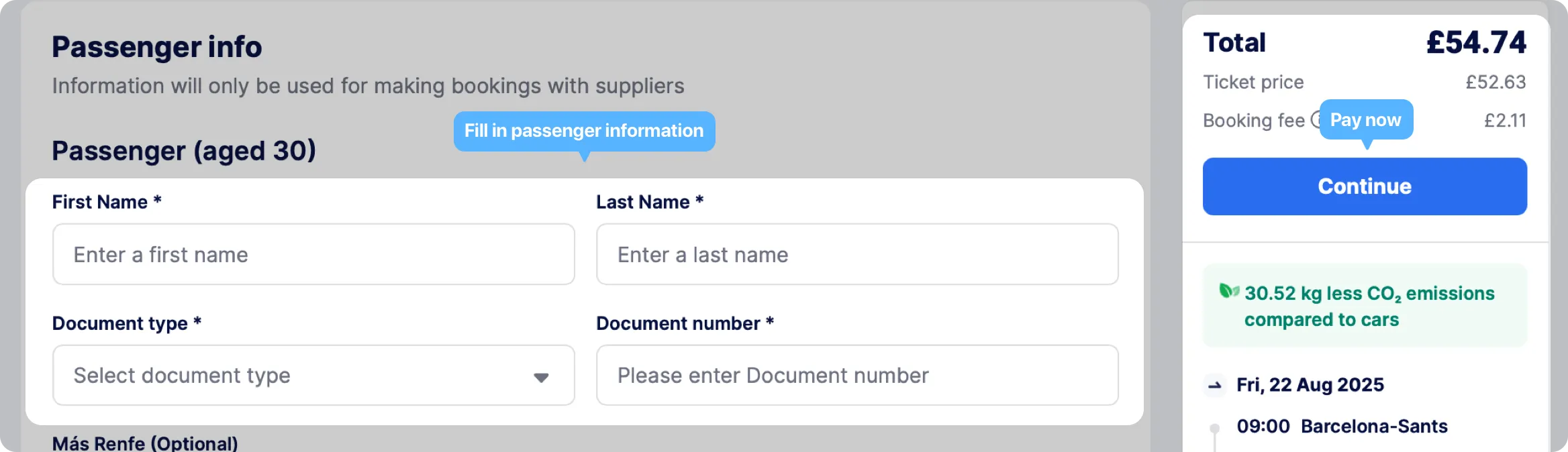Select the Barcelona-Sants station label
1568x452 pixels.
pos(1374,427)
